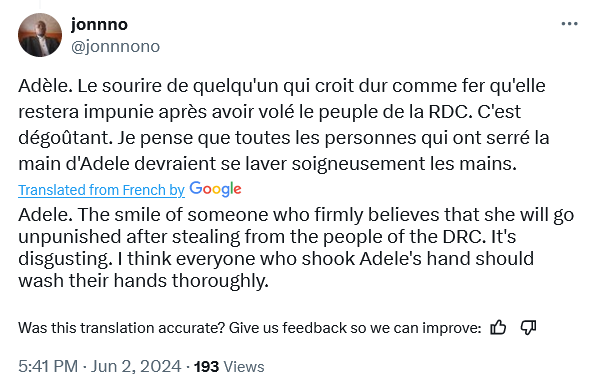Screen dimensions: 598x391
Task: Open the @jonnnono handle link
Action: (x=115, y=47)
